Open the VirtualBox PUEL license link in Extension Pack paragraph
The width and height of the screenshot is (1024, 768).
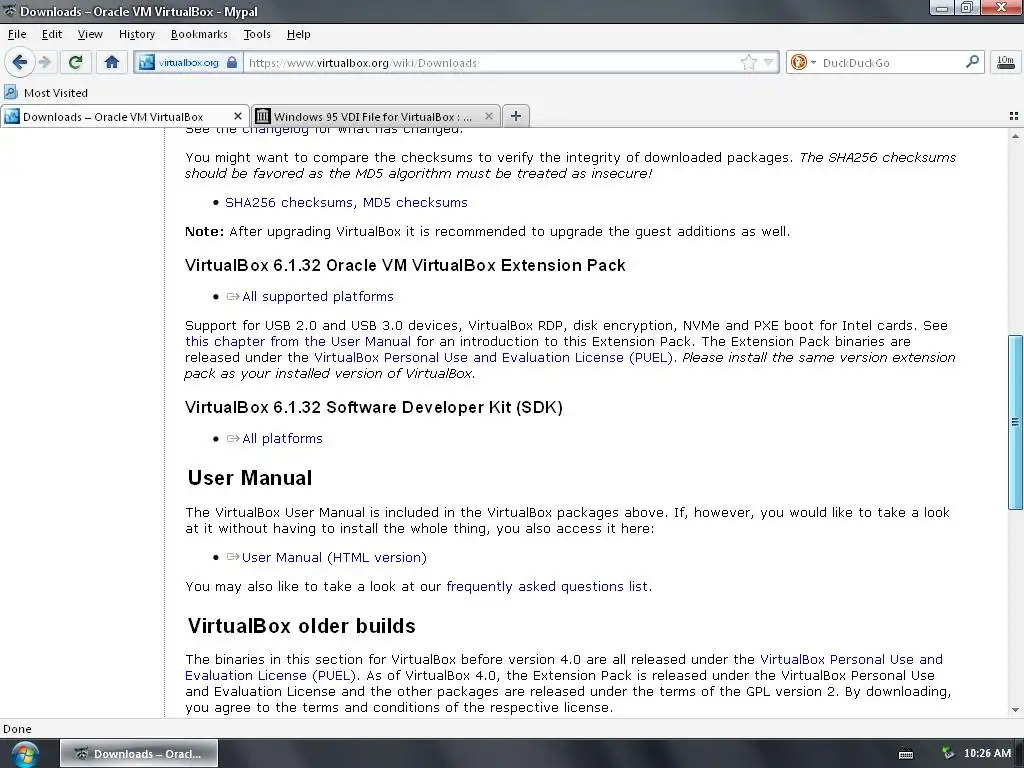click(494, 358)
